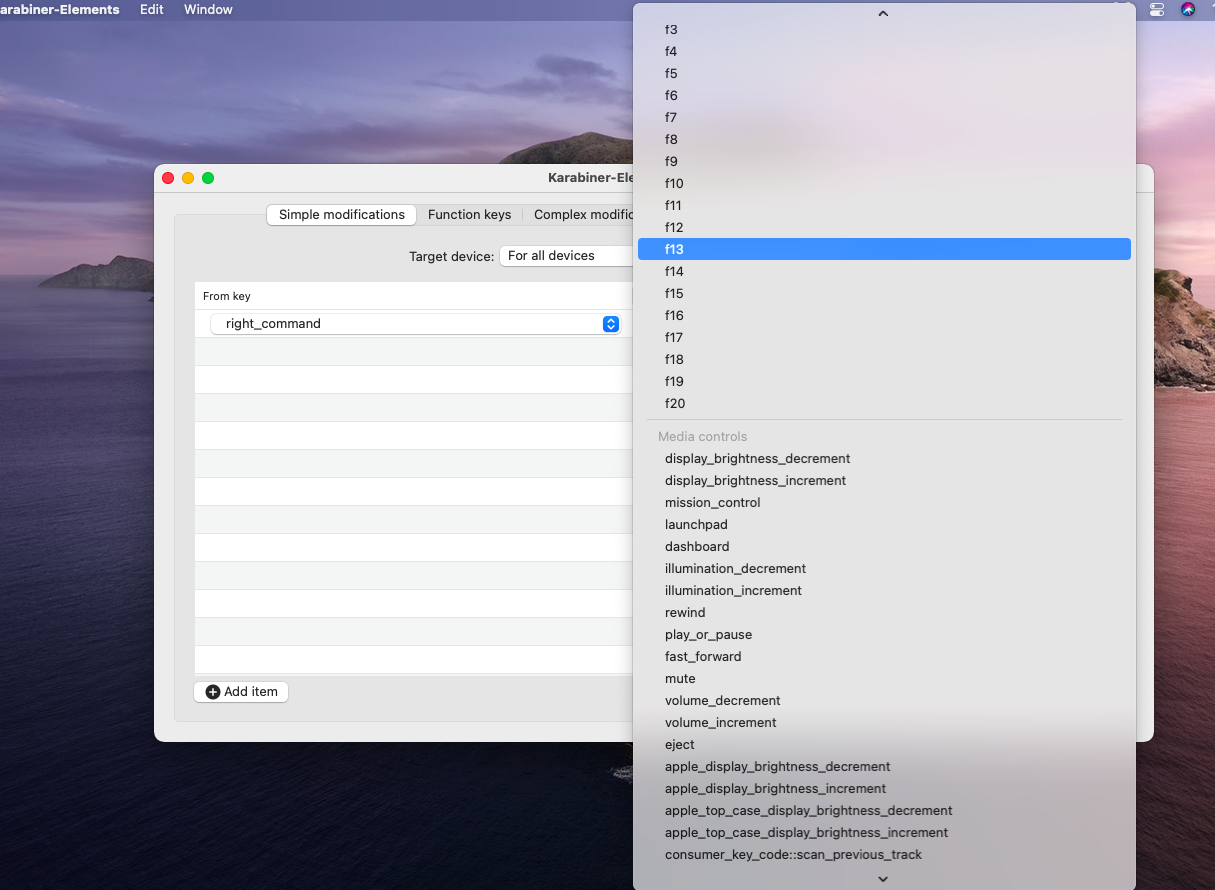This screenshot has width=1215, height=890.
Task: Open the Target device dropdown
Action: 567,256
